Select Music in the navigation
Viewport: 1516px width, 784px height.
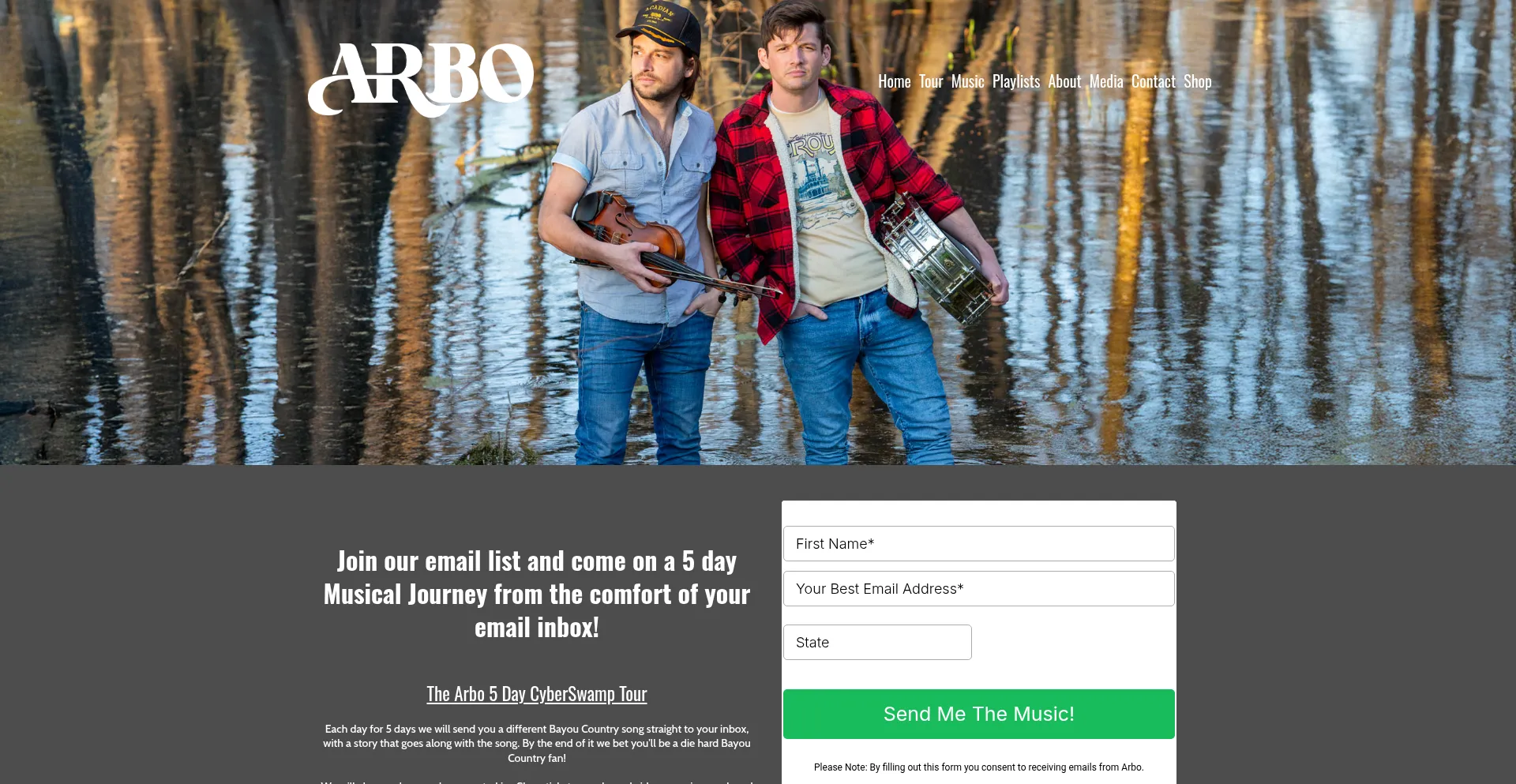967,81
